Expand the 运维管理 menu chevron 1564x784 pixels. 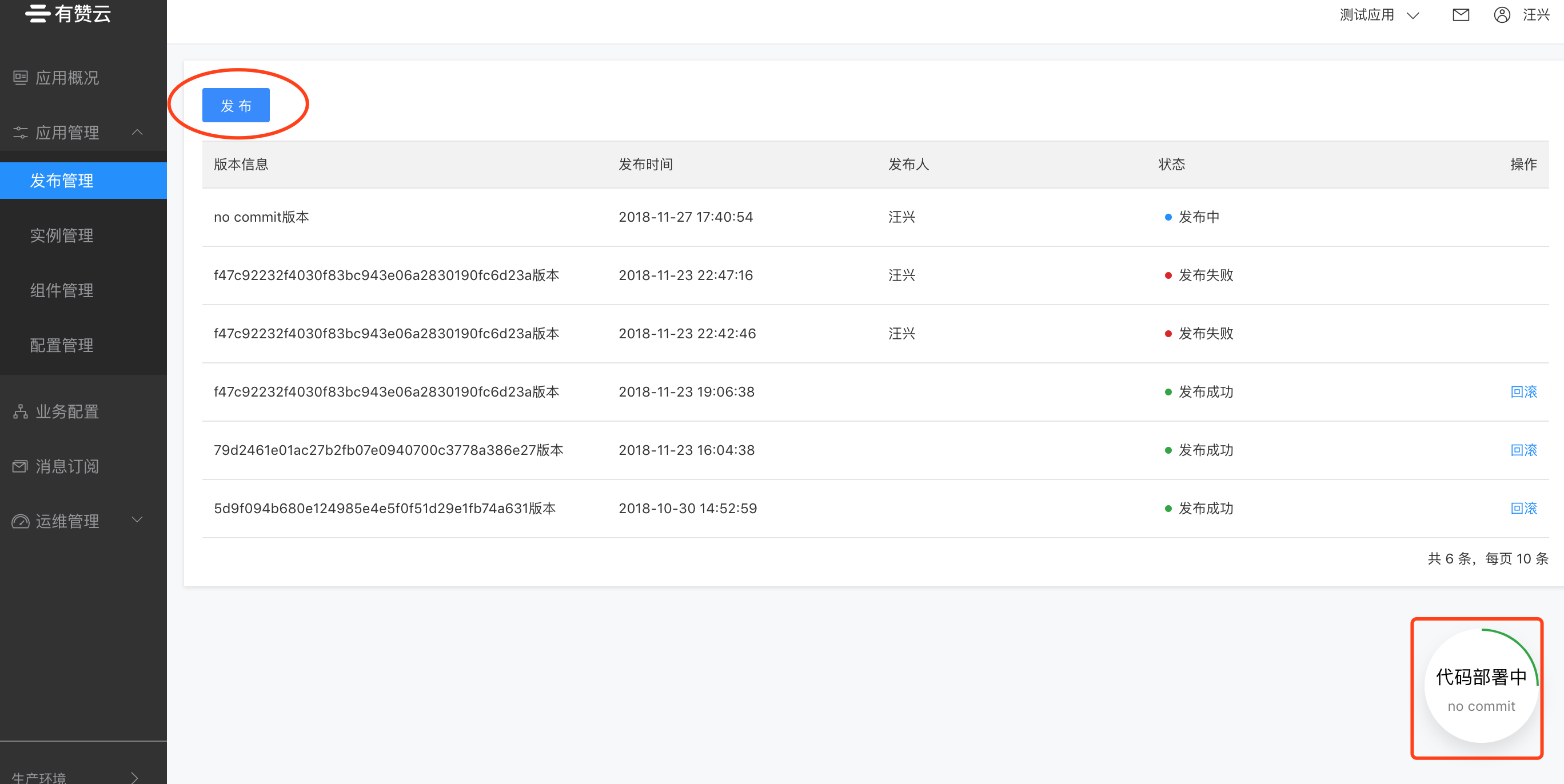pyautogui.click(x=137, y=519)
